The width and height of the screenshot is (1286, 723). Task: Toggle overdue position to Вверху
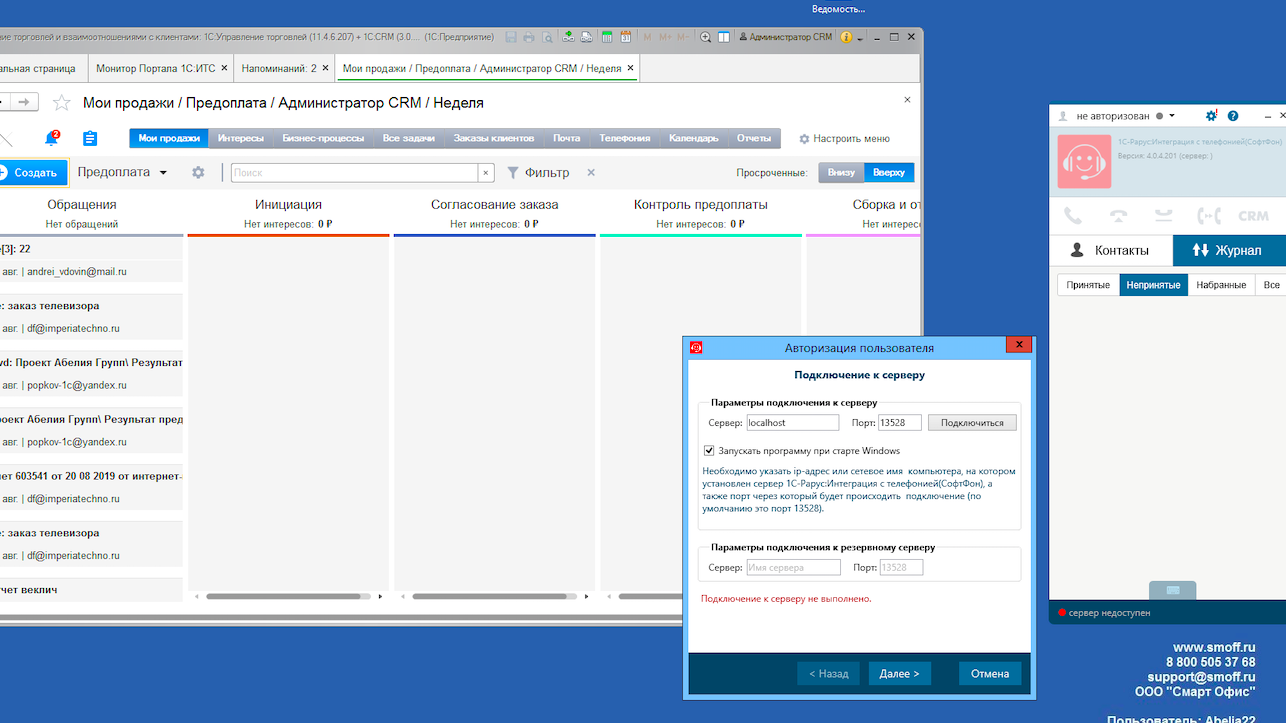[889, 173]
